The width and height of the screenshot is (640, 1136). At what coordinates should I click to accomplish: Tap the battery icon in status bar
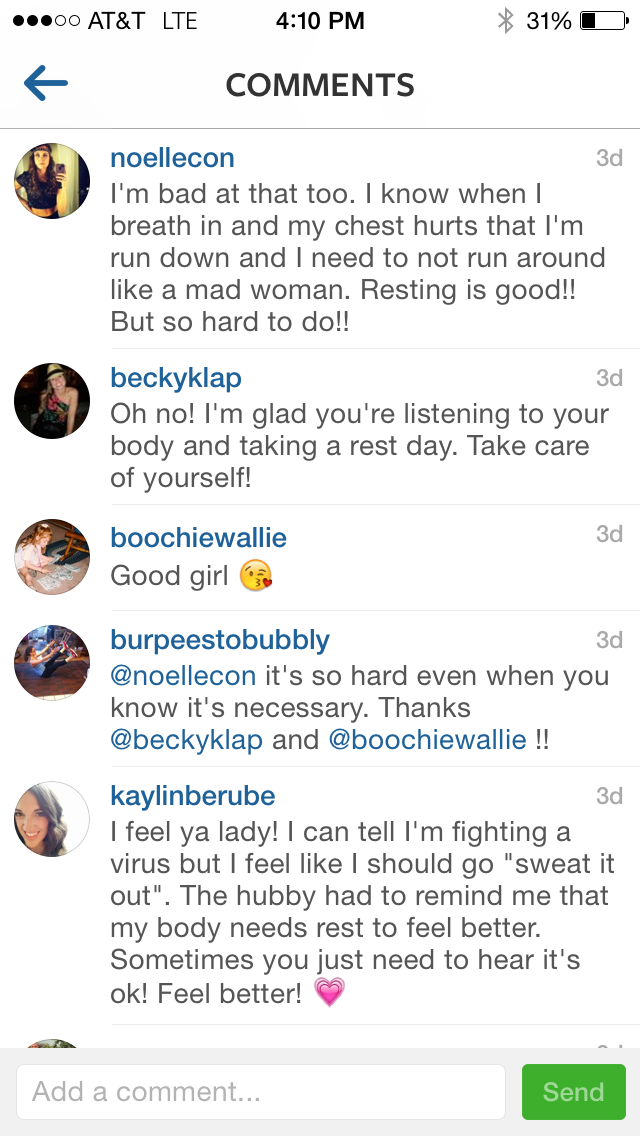tap(602, 20)
